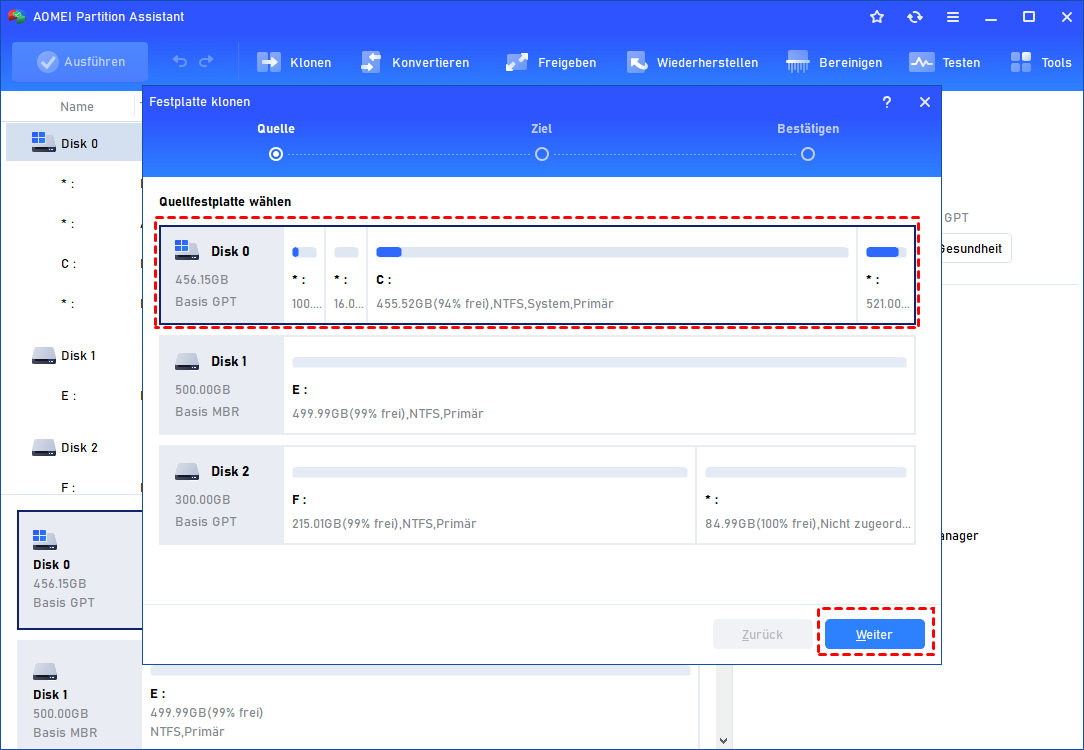Open the Klonen toolbar menu
The height and width of the screenshot is (750, 1084).
click(294, 62)
